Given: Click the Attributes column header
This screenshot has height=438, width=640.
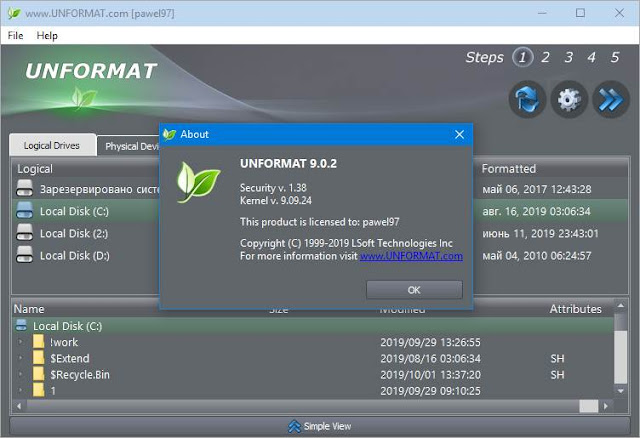Looking at the screenshot, I should 576,309.
